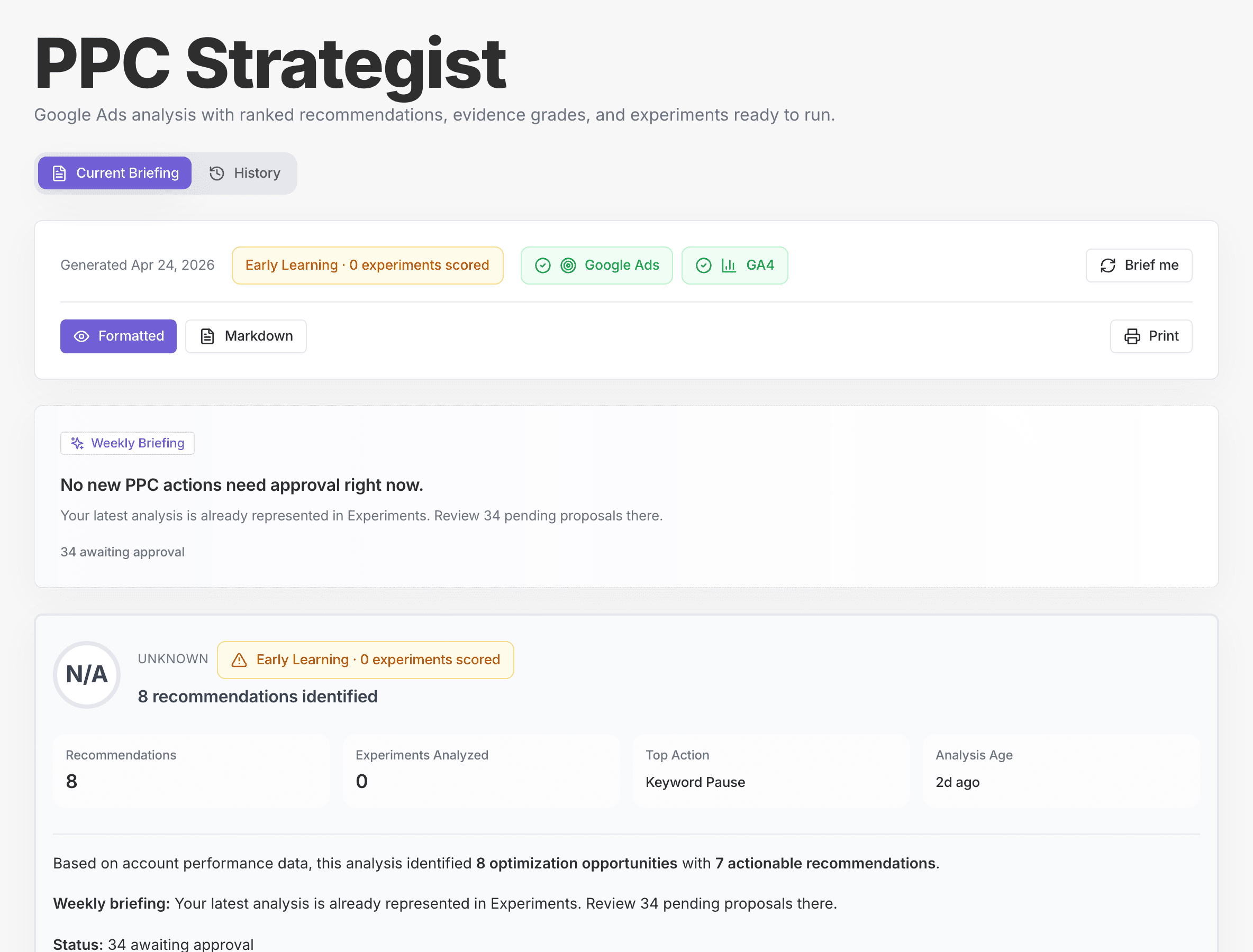The image size is (1253, 952).
Task: Click the clock icon next to History
Action: 217,173
